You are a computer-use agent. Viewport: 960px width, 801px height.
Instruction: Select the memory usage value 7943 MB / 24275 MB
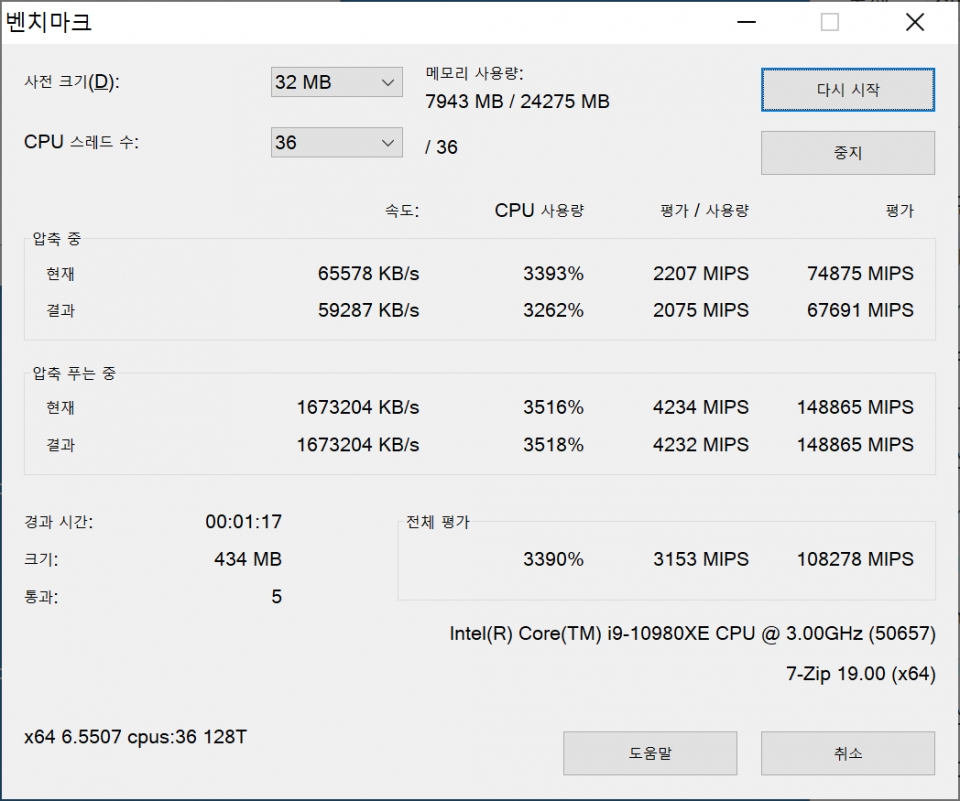[517, 102]
